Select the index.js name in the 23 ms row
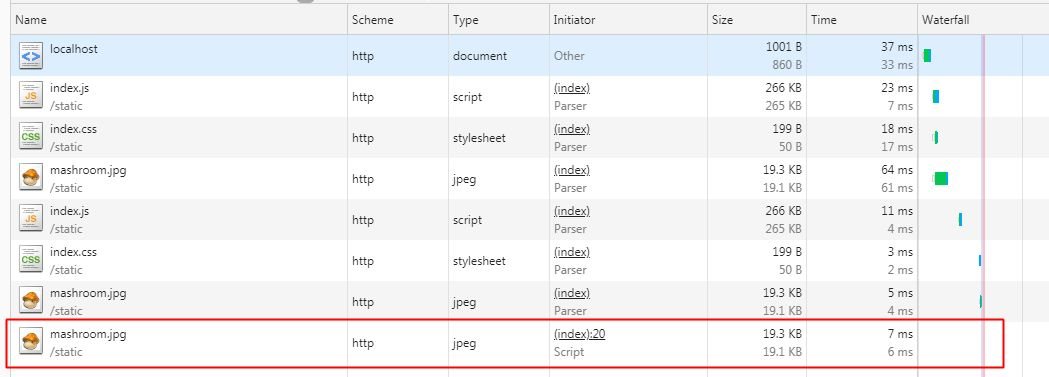 coord(69,88)
